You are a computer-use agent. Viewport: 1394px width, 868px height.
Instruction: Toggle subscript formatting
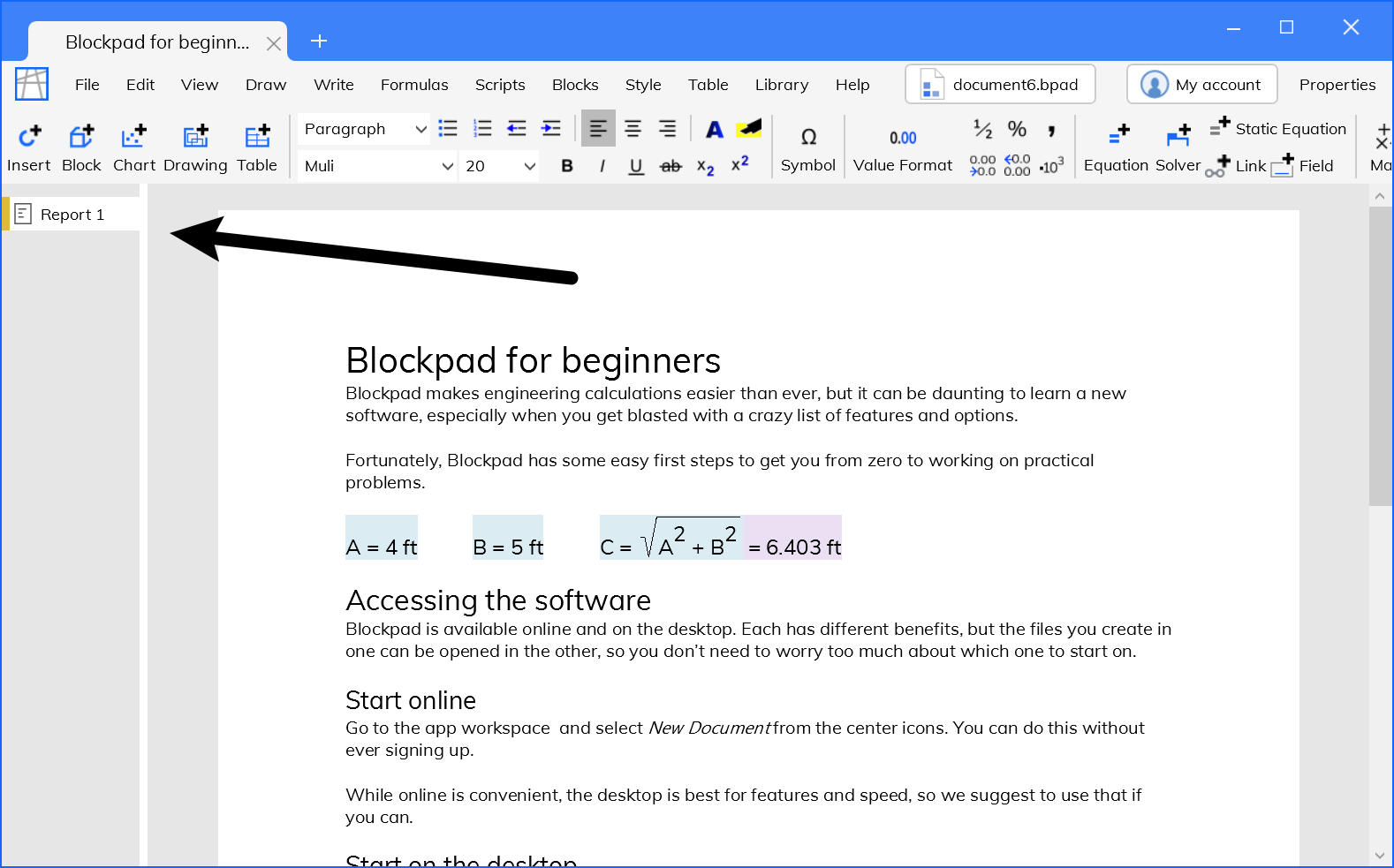(705, 166)
